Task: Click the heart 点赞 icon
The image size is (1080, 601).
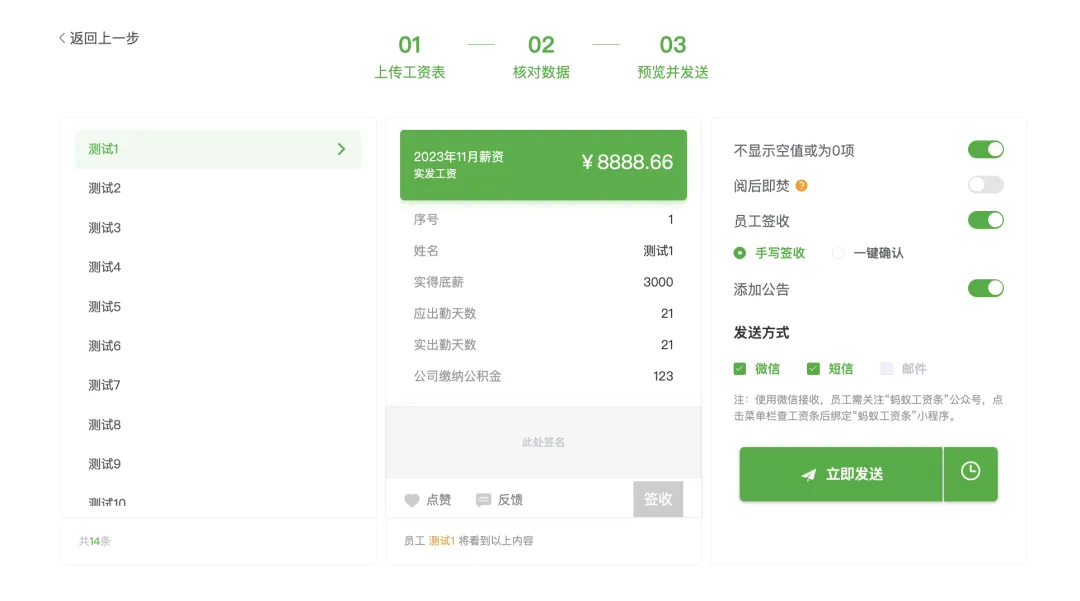Action: click(x=412, y=500)
